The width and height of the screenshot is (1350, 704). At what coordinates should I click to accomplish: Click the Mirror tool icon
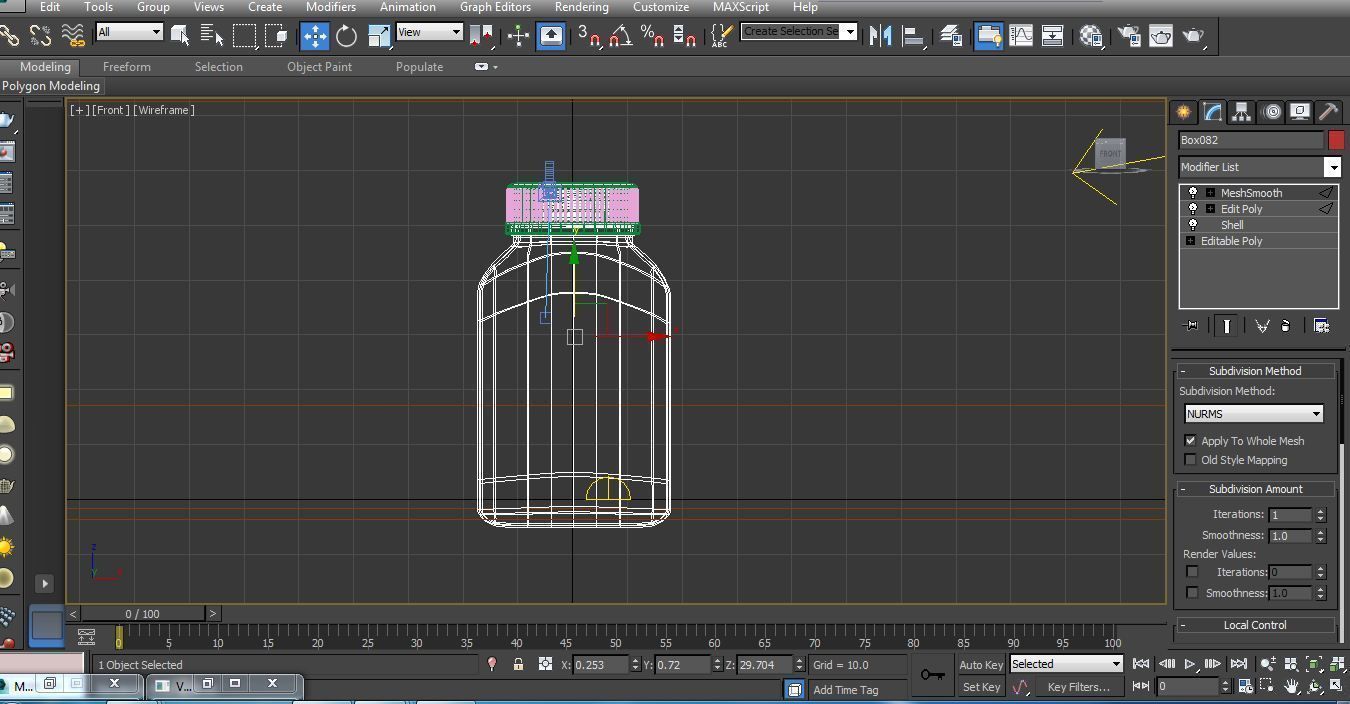pos(880,36)
